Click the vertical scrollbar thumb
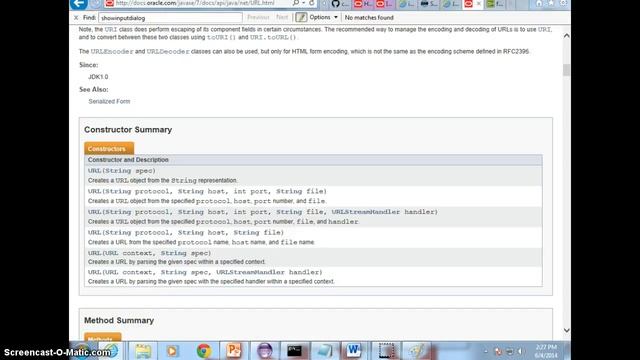640x360 pixels. (567, 70)
